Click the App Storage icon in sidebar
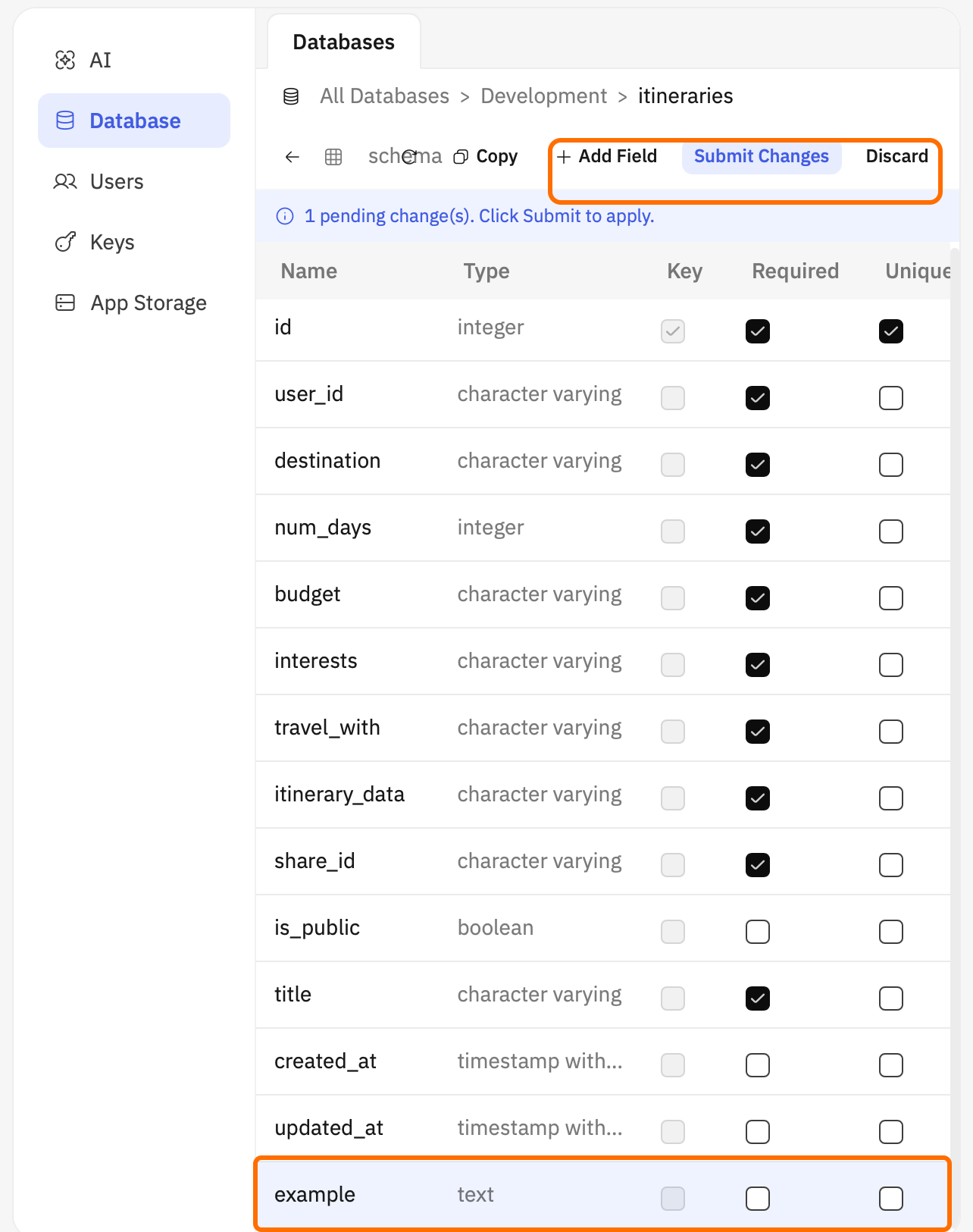Image resolution: width=973 pixels, height=1232 pixels. pyautogui.click(x=65, y=303)
